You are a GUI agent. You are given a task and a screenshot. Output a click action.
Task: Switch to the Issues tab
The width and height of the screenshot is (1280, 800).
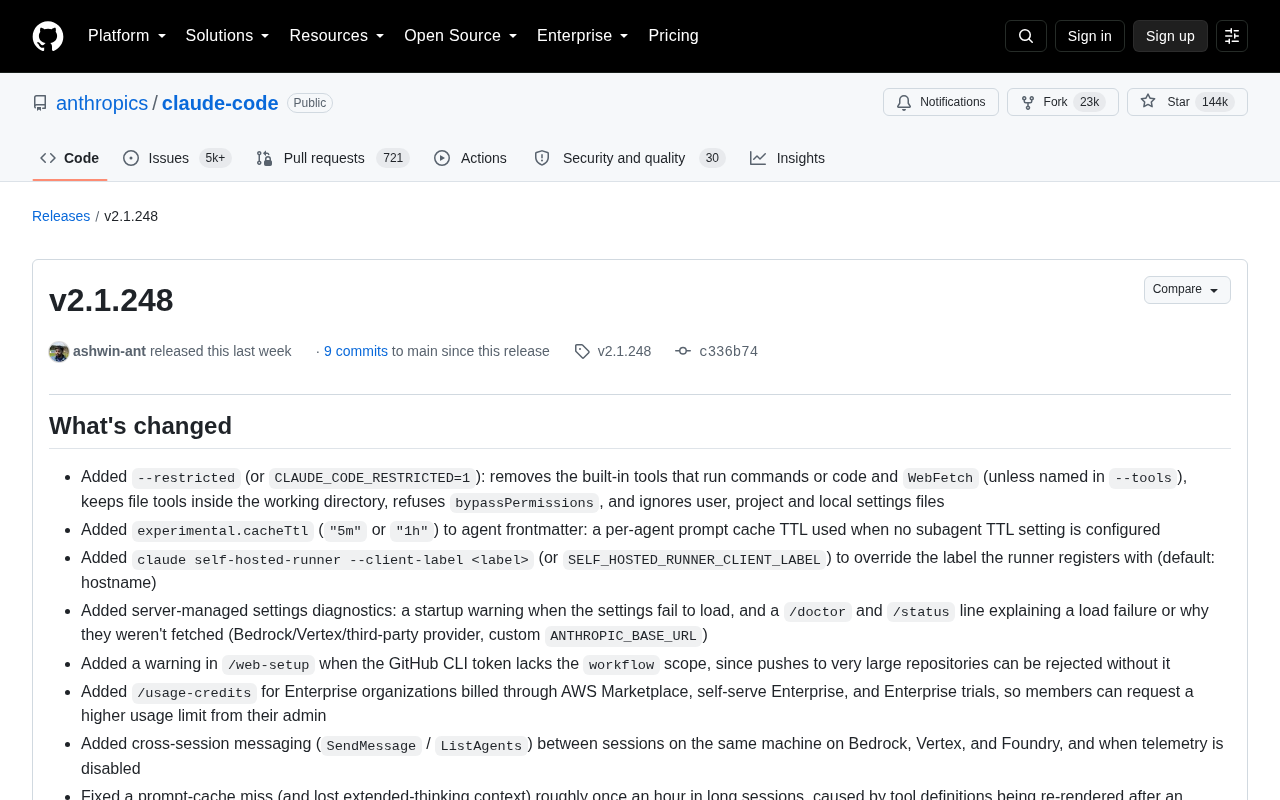pyautogui.click(x=177, y=158)
